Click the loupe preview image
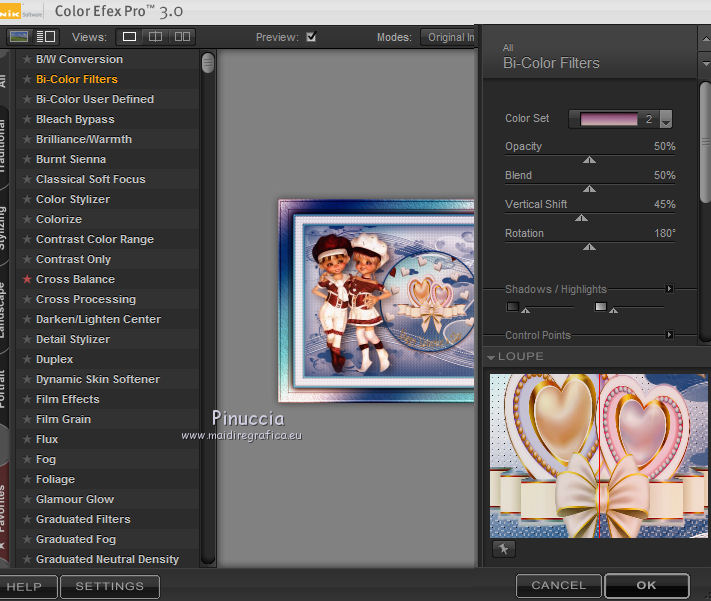This screenshot has width=711, height=601. point(599,456)
